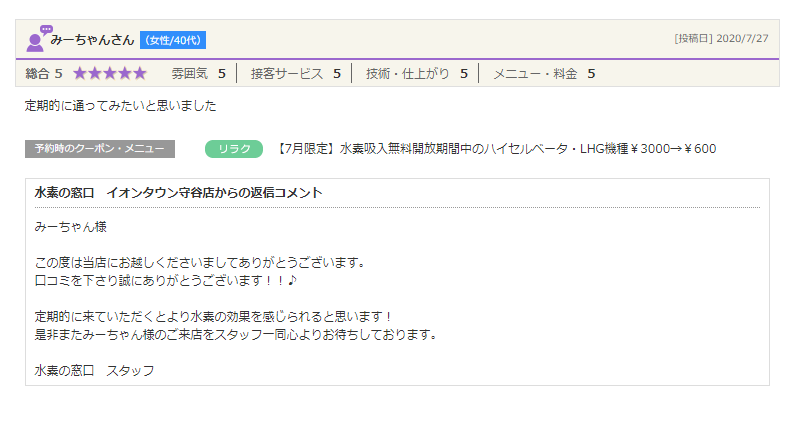Click the first purple rating star
Image resolution: width=793 pixels, height=427 pixels.
(80, 73)
